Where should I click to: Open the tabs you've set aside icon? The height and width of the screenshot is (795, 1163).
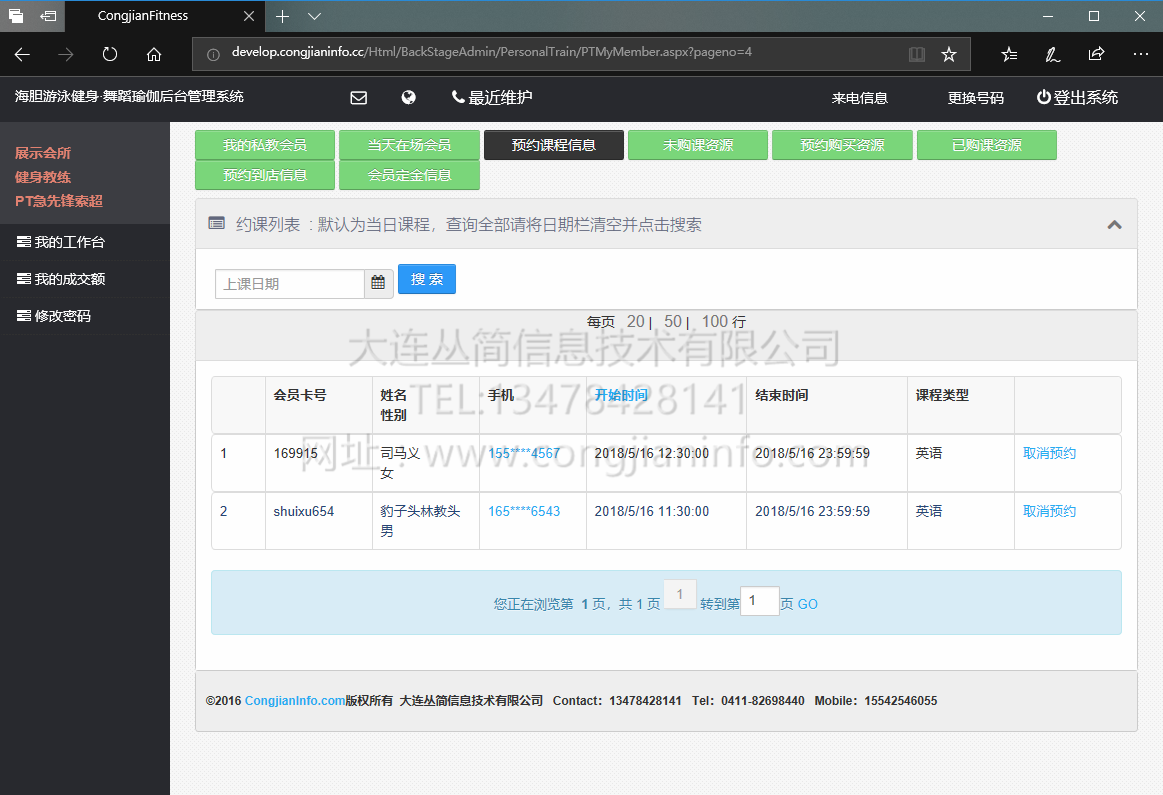click(16, 16)
